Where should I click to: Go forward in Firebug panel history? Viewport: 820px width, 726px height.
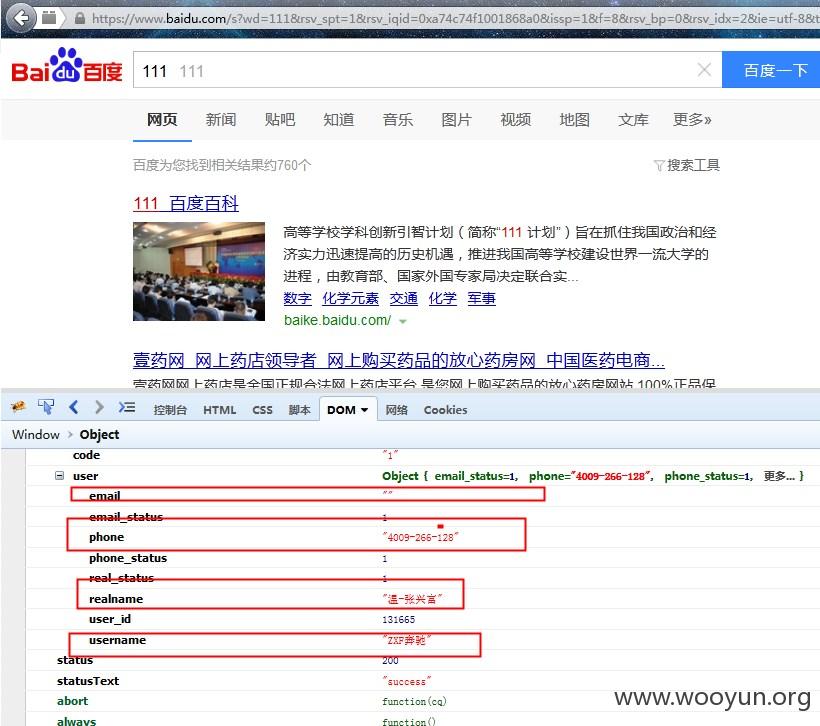click(x=99, y=407)
